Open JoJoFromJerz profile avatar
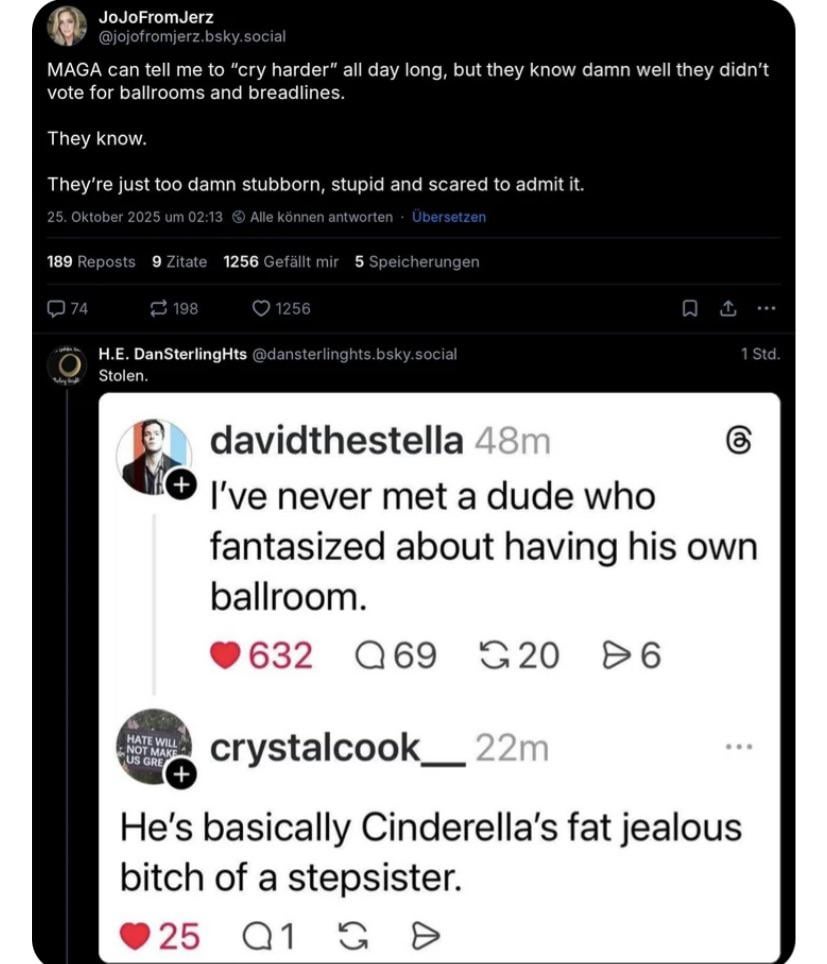Image resolution: width=827 pixels, height=964 pixels. [67, 26]
